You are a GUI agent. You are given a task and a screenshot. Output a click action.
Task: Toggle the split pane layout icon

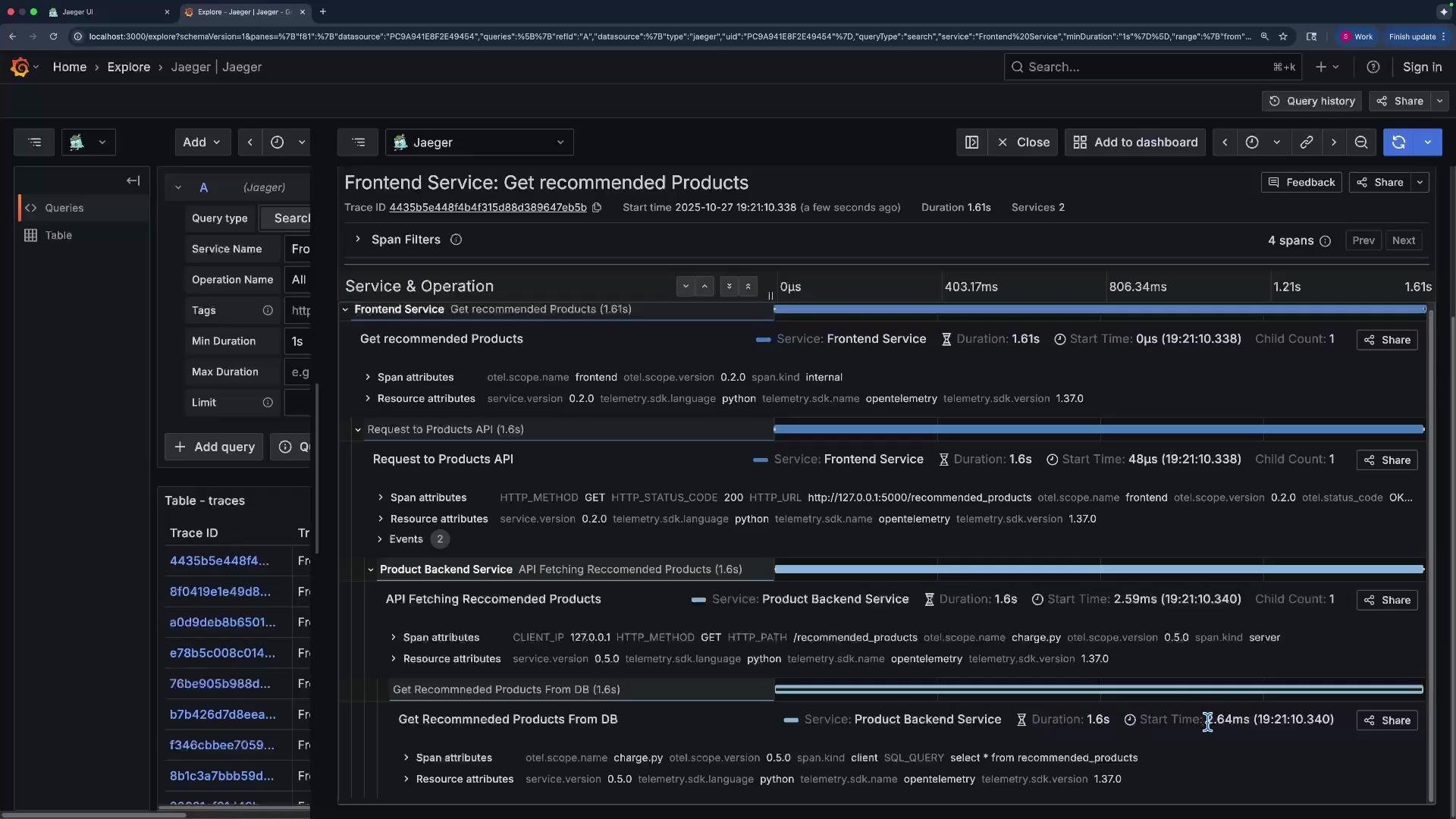pos(971,143)
